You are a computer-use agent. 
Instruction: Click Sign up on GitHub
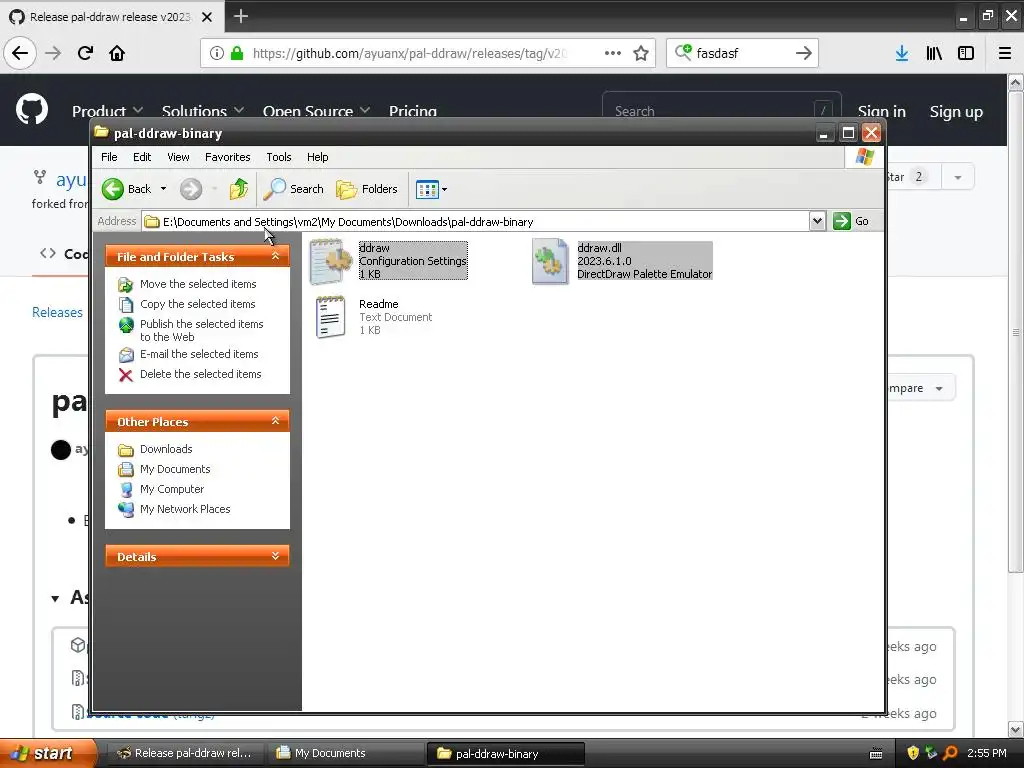[956, 112]
